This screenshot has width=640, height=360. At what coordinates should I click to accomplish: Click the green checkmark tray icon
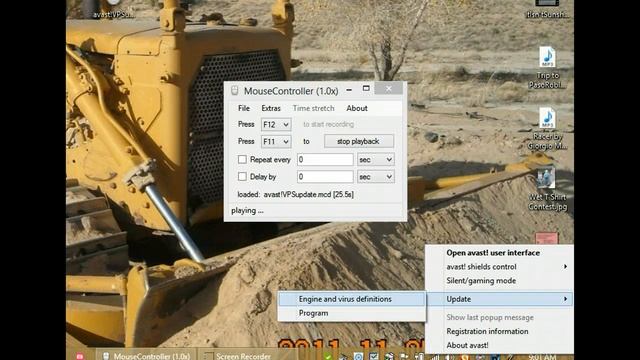point(328,356)
